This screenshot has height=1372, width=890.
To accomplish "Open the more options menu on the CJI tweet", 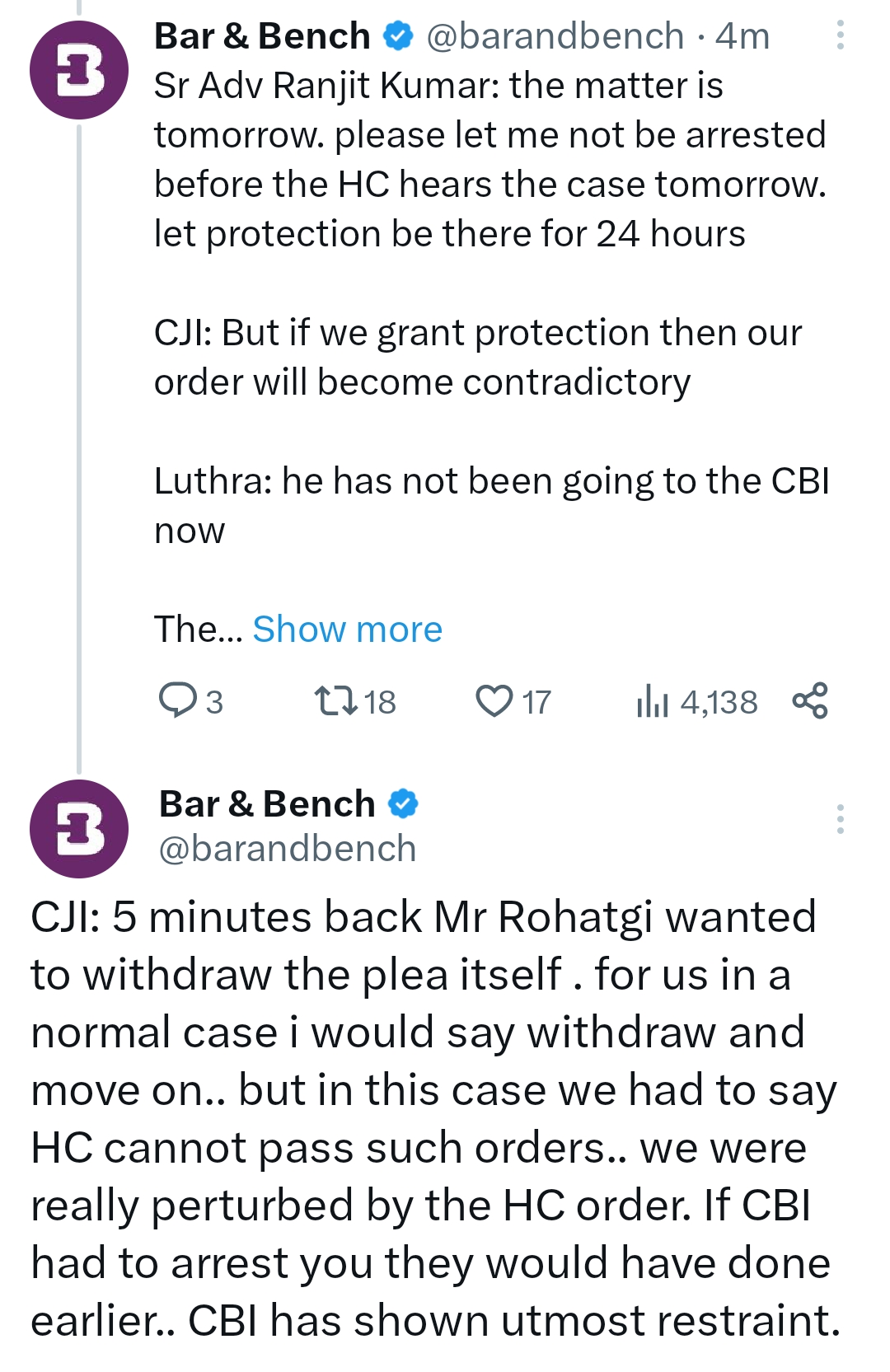I will tap(840, 819).
